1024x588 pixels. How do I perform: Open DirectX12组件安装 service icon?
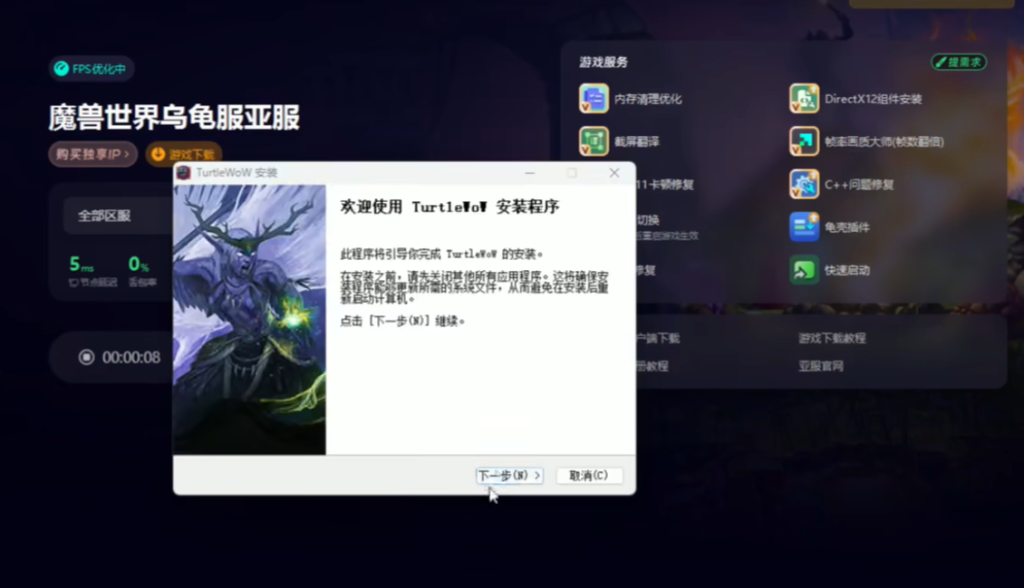click(804, 99)
